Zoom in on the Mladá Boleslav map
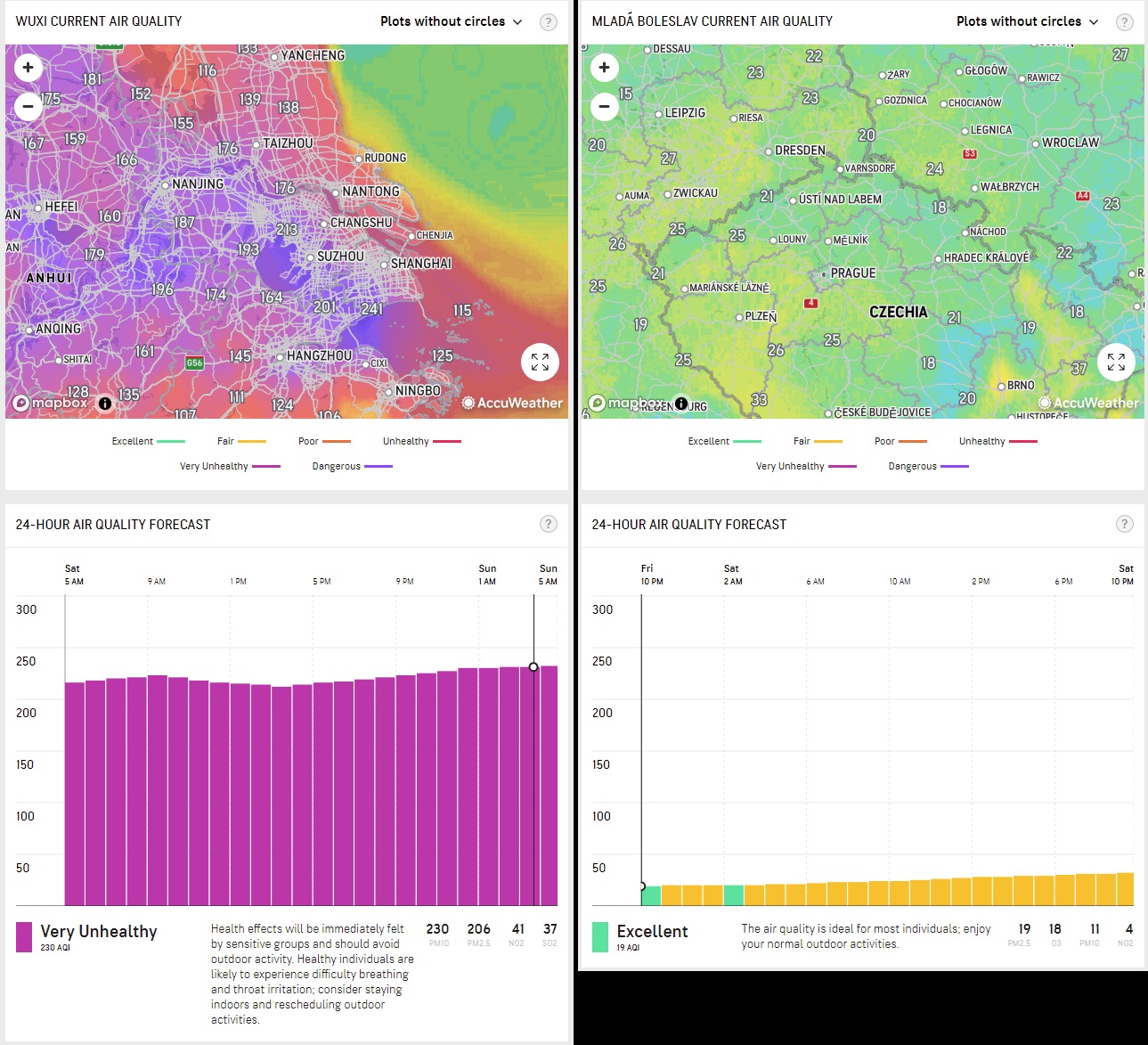This screenshot has height=1045, width=1148. 605,68
